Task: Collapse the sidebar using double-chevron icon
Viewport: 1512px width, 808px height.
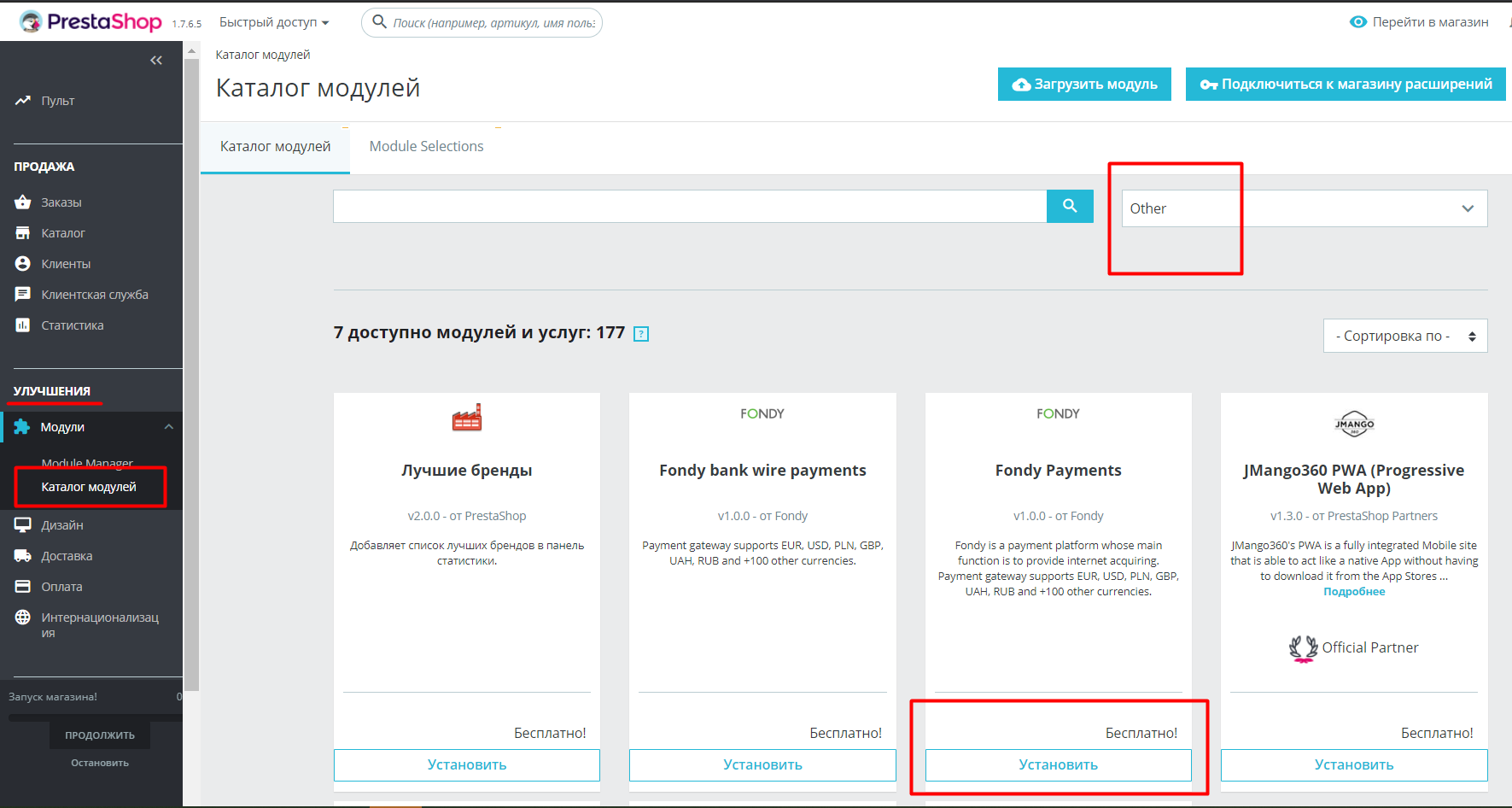Action: (156, 60)
